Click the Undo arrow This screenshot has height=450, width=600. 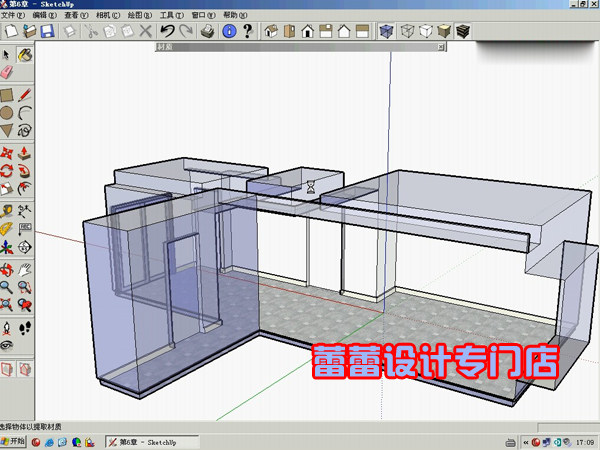(x=167, y=31)
